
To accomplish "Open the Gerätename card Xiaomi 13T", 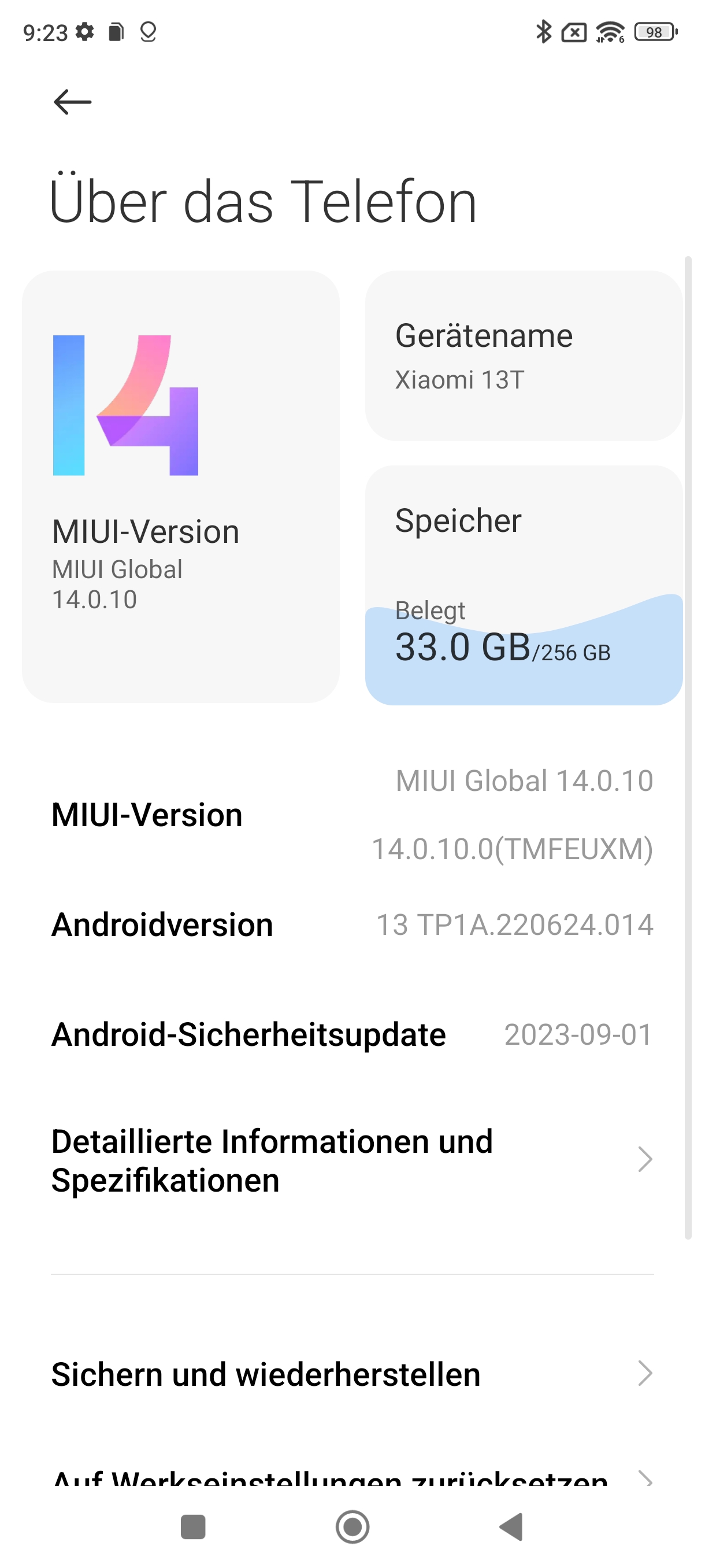I will [x=524, y=356].
